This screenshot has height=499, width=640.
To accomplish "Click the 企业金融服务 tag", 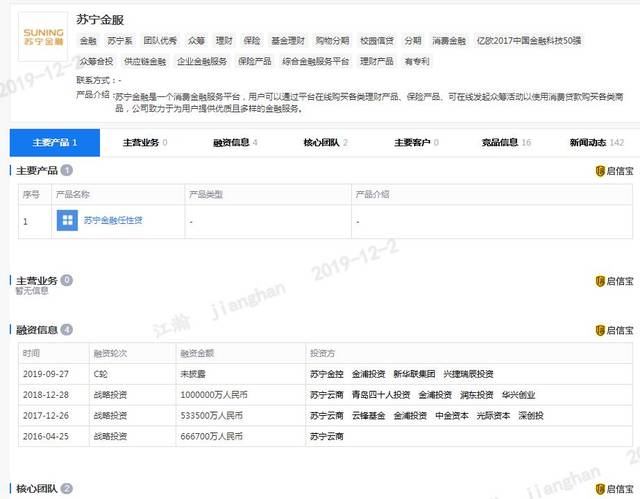I will coord(202,62).
